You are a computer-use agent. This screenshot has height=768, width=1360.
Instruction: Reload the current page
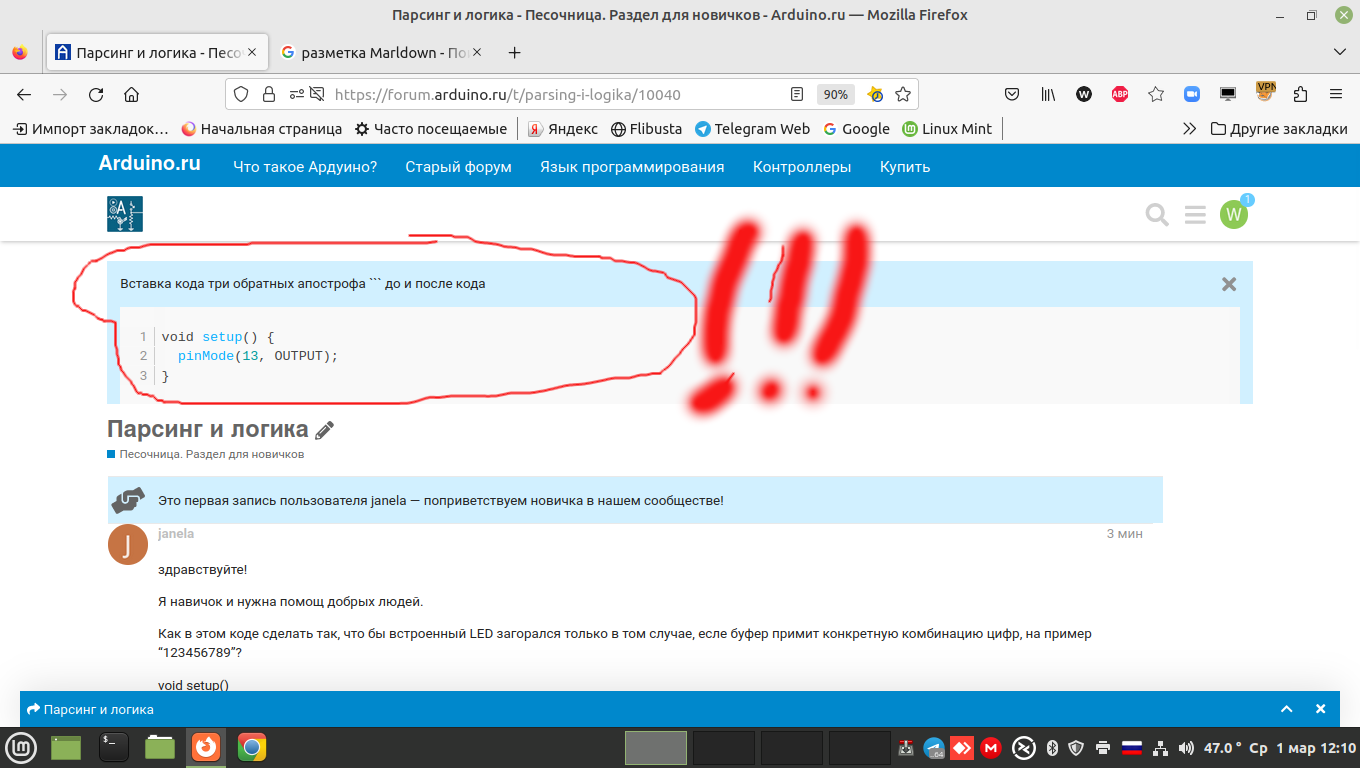96,95
